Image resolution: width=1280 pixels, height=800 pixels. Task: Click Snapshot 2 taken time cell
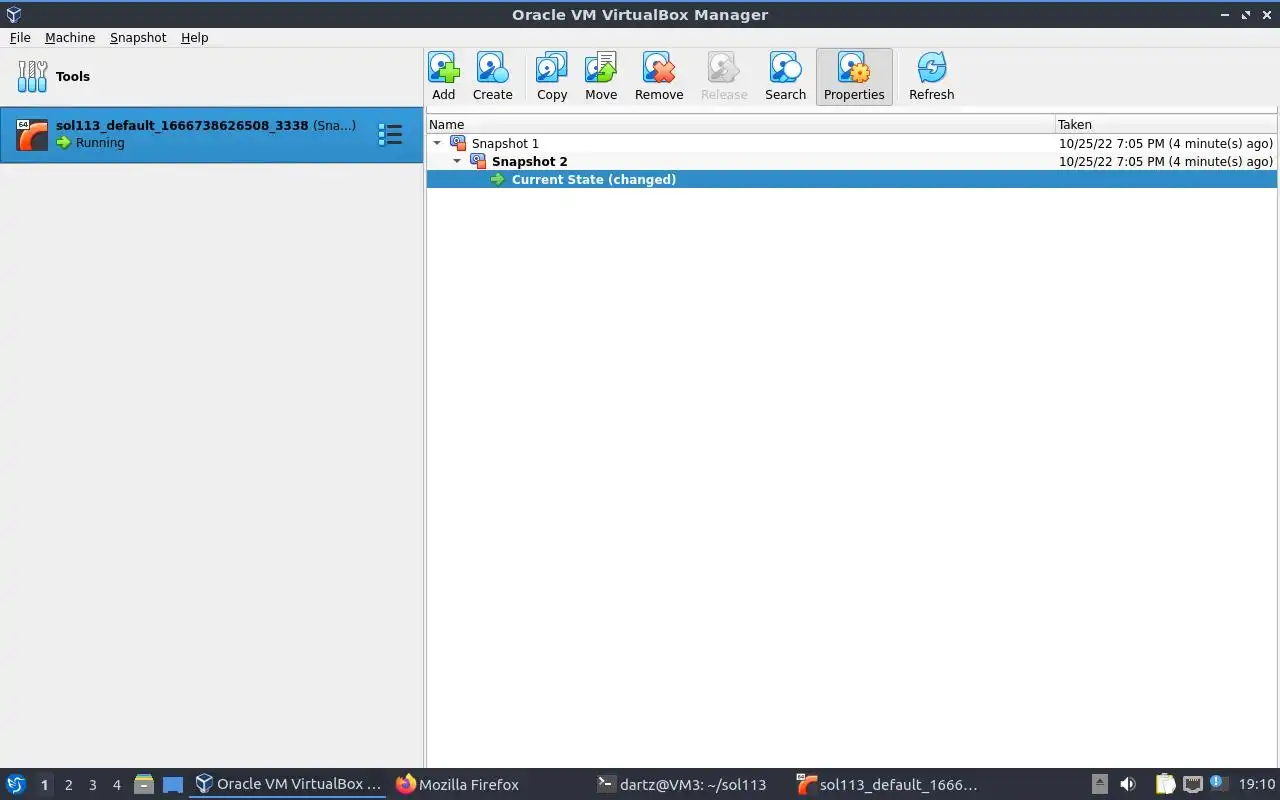tap(1166, 161)
